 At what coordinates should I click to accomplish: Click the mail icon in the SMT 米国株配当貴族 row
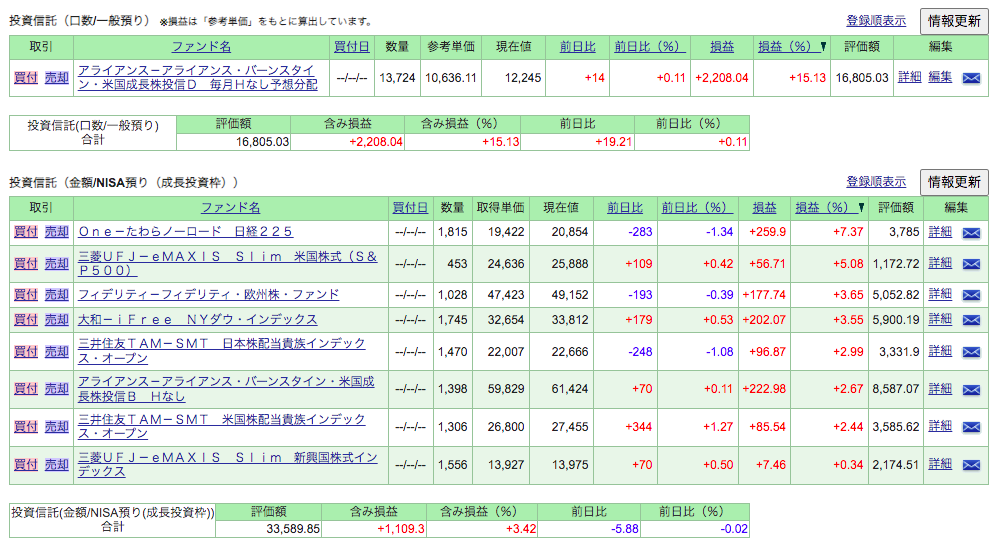pos(971,427)
